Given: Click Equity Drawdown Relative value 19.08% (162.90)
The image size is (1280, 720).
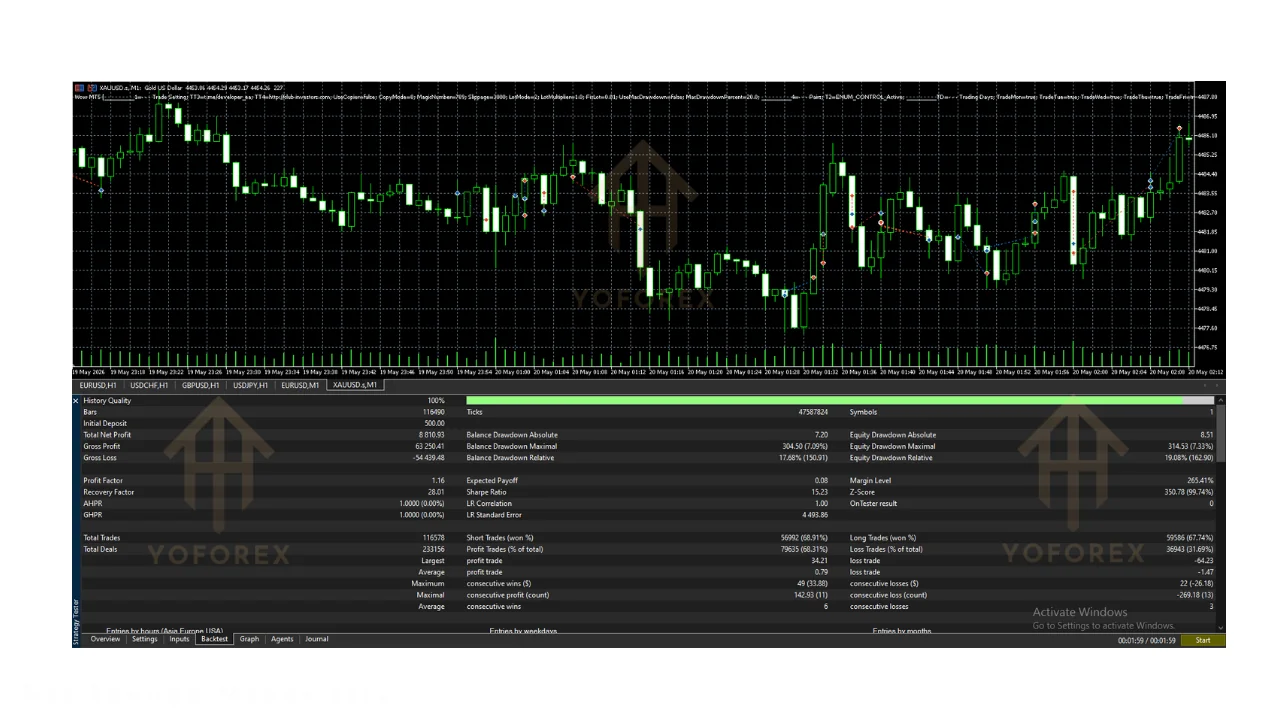Looking at the screenshot, I should click(1189, 458).
